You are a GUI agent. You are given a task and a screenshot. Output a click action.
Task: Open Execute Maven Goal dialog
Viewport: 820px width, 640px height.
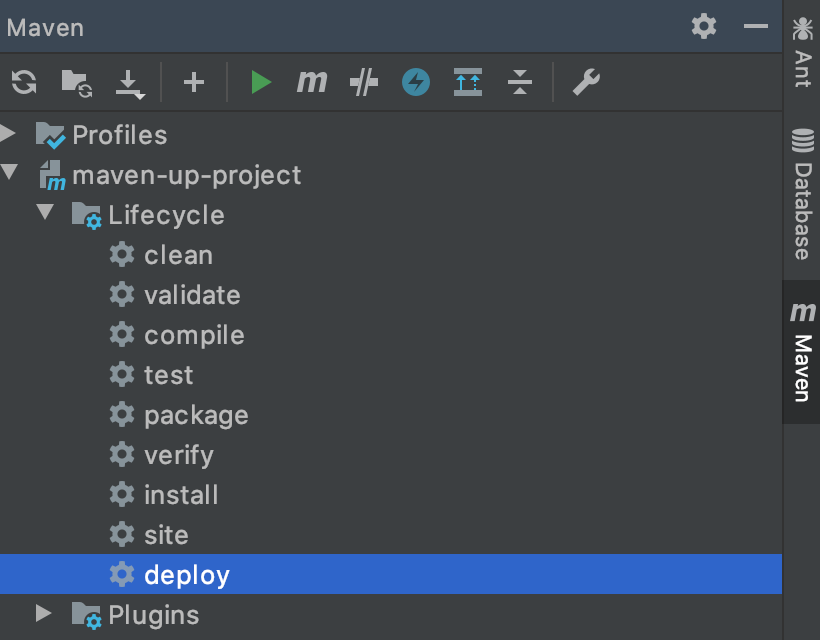coord(312,82)
